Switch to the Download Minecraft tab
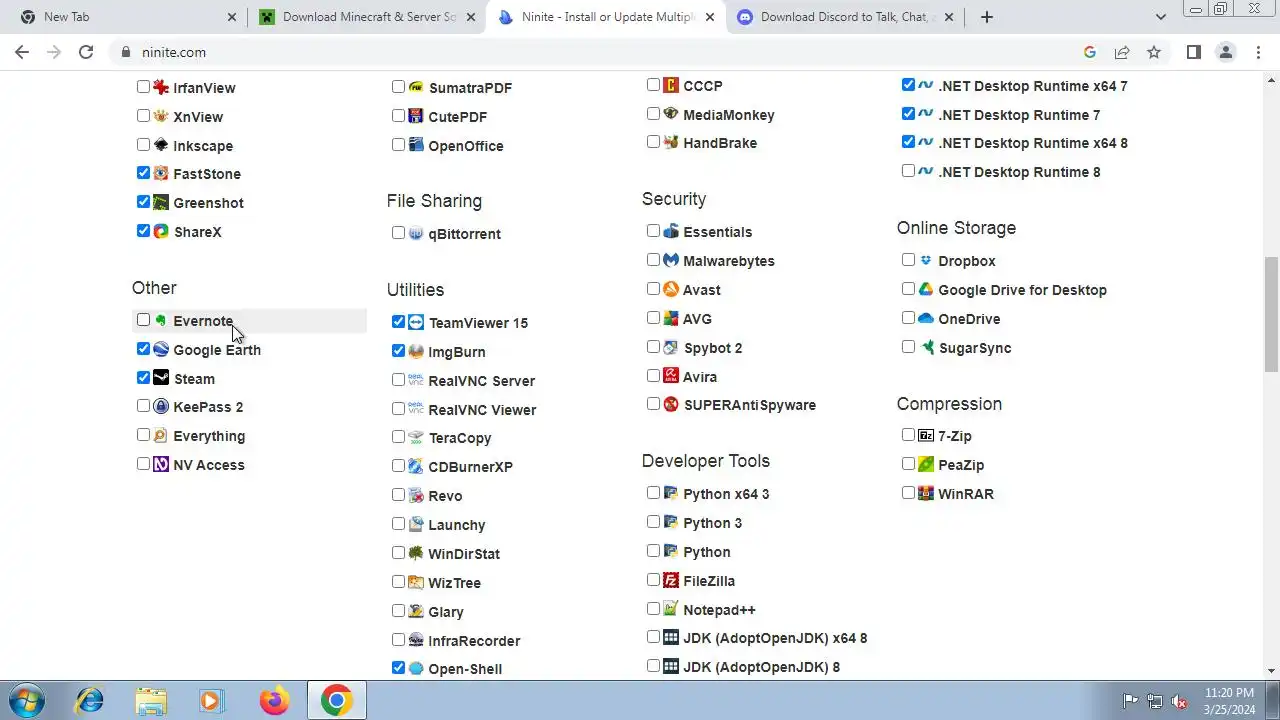This screenshot has height=720, width=1280. click(x=368, y=17)
